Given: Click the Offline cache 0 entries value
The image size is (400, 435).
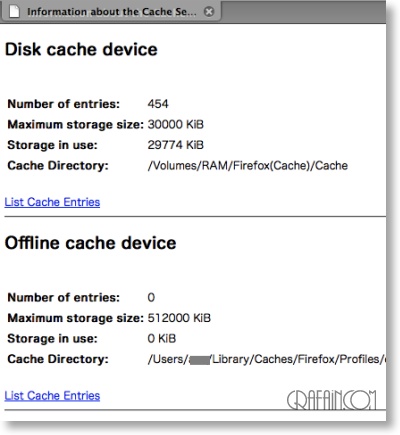Looking at the screenshot, I should point(151,297).
